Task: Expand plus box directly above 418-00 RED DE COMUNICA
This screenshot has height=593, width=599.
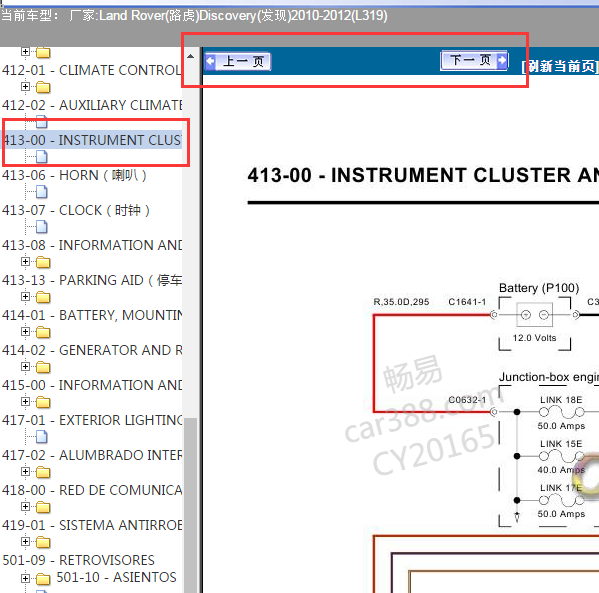Action: (25, 471)
